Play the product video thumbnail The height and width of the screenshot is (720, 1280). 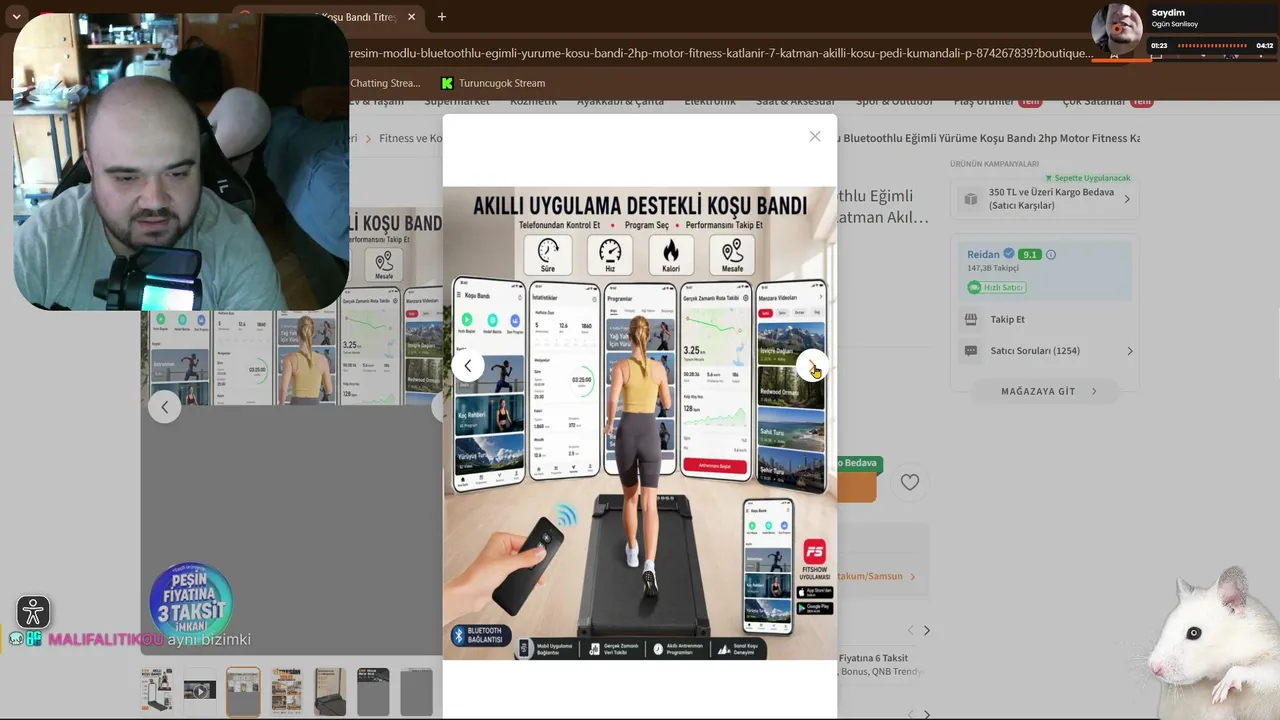tap(200, 691)
